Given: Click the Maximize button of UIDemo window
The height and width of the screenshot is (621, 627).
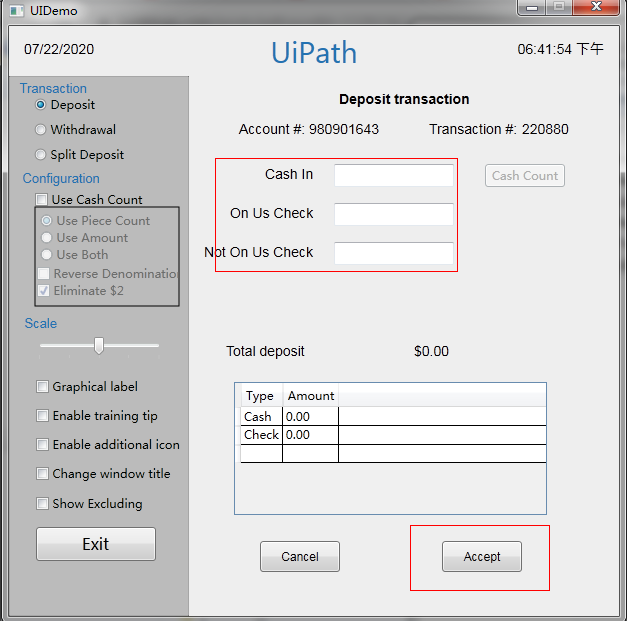Looking at the screenshot, I should point(559,7).
